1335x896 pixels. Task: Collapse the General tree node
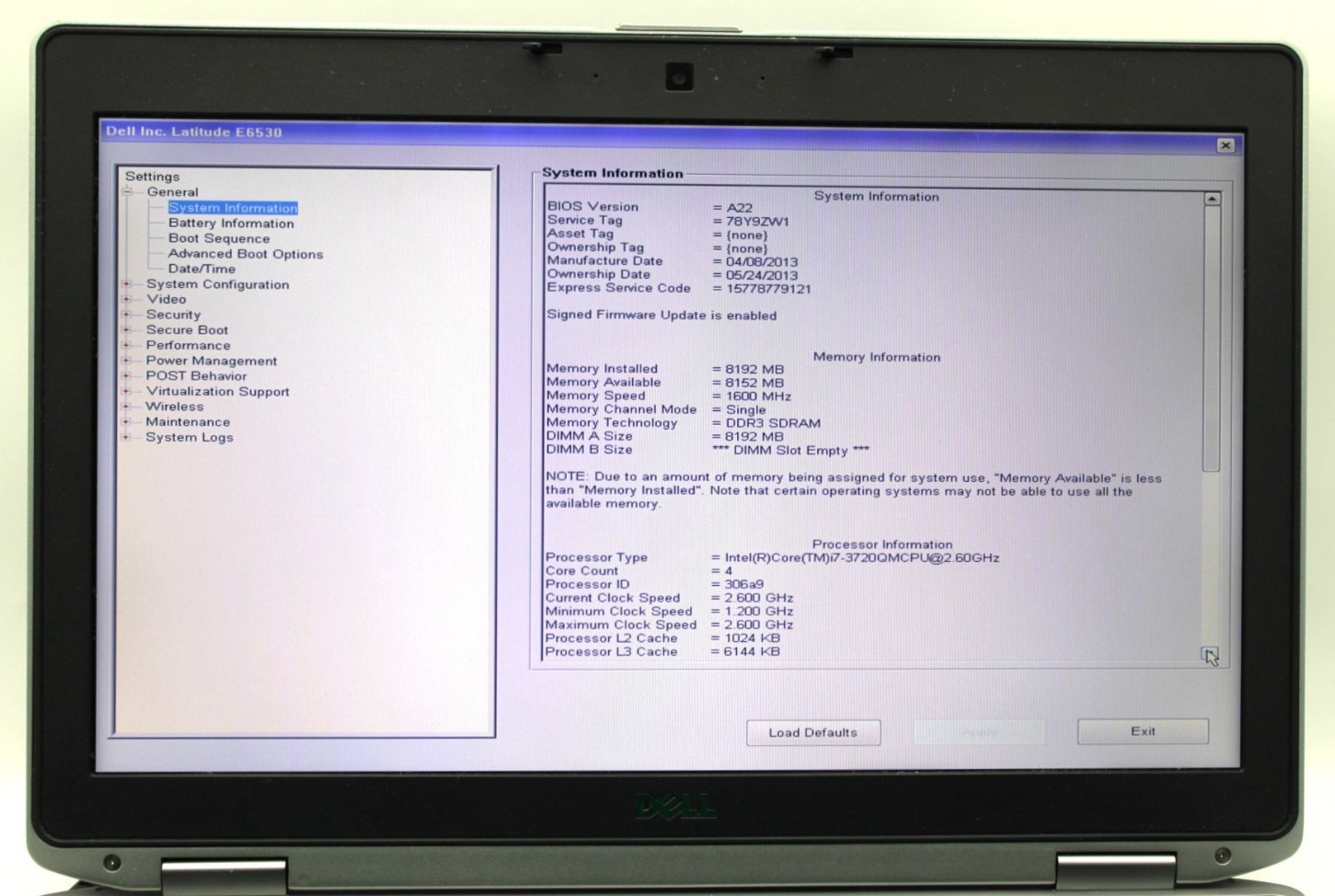tap(128, 192)
